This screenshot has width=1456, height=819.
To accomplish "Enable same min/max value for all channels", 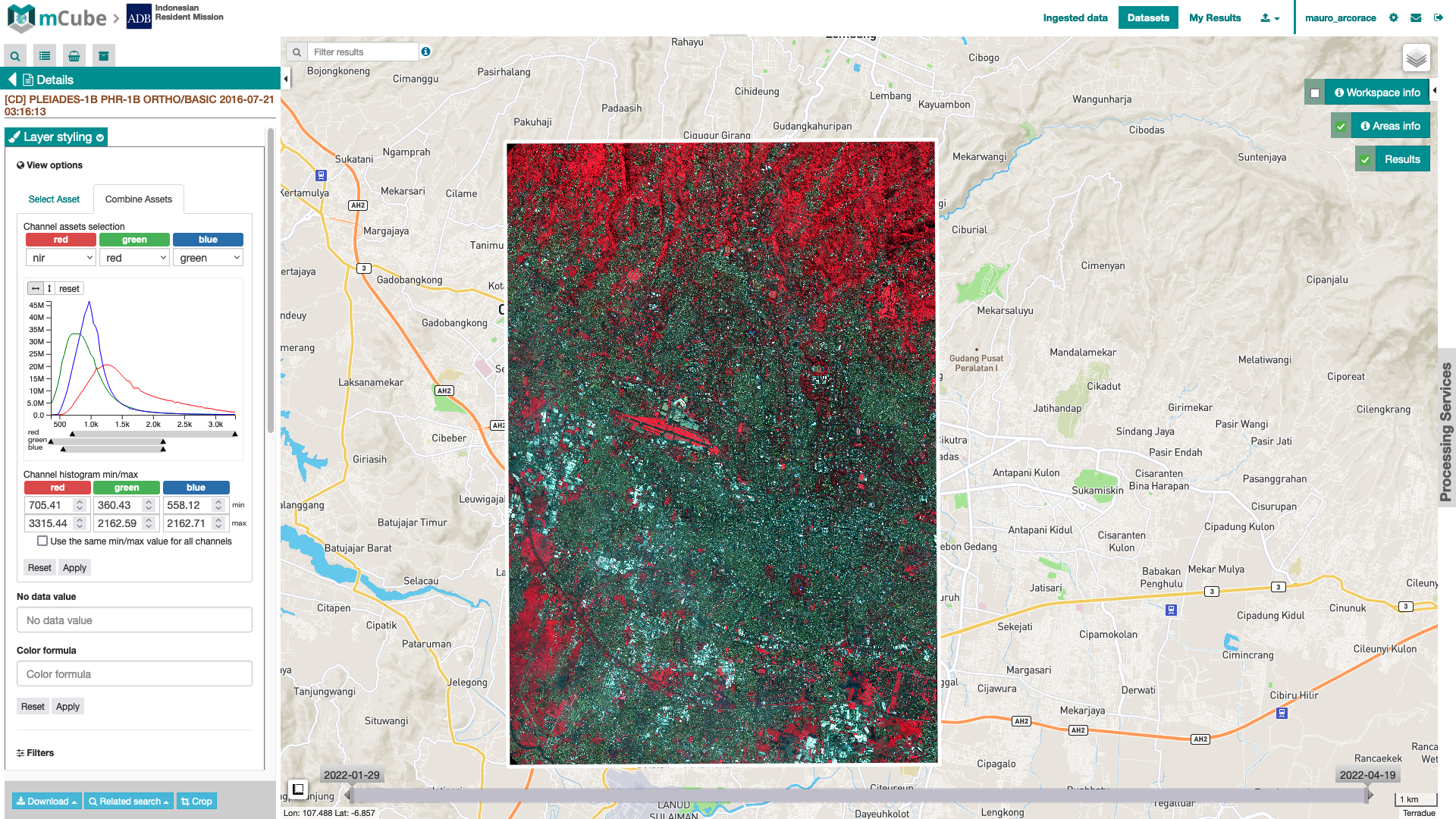I will pyautogui.click(x=42, y=540).
